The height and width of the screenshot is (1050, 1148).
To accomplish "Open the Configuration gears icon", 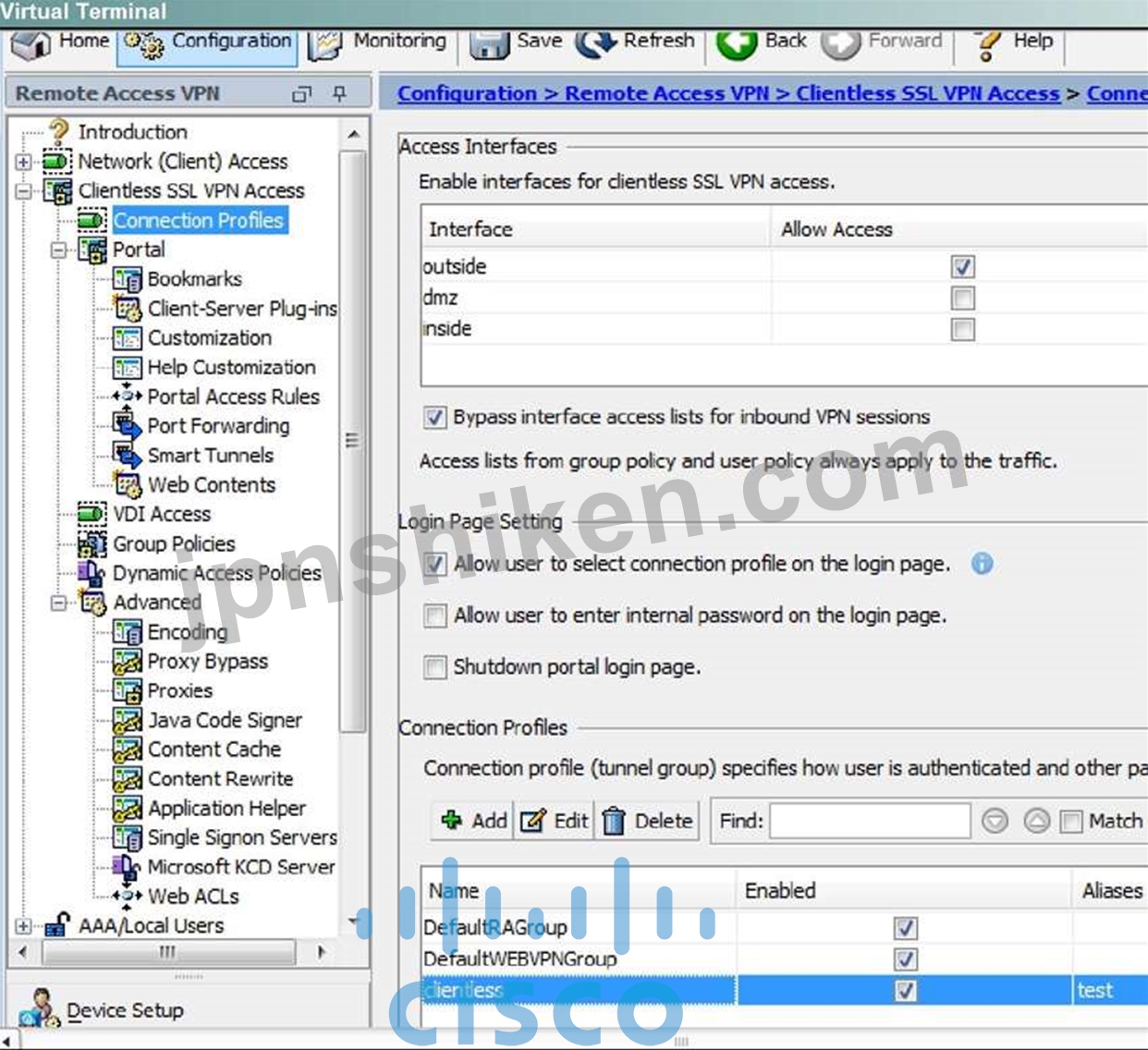I will (x=143, y=43).
